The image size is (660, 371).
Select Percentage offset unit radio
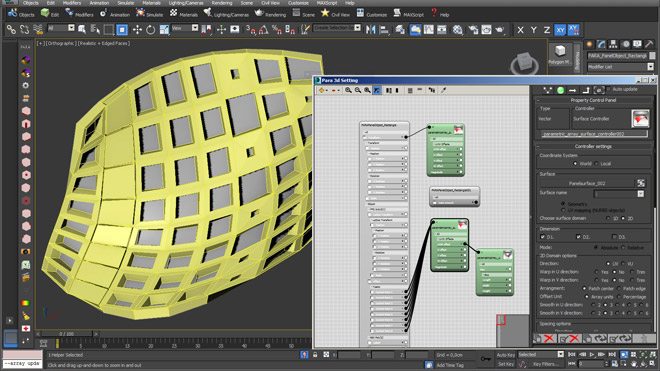click(x=619, y=296)
